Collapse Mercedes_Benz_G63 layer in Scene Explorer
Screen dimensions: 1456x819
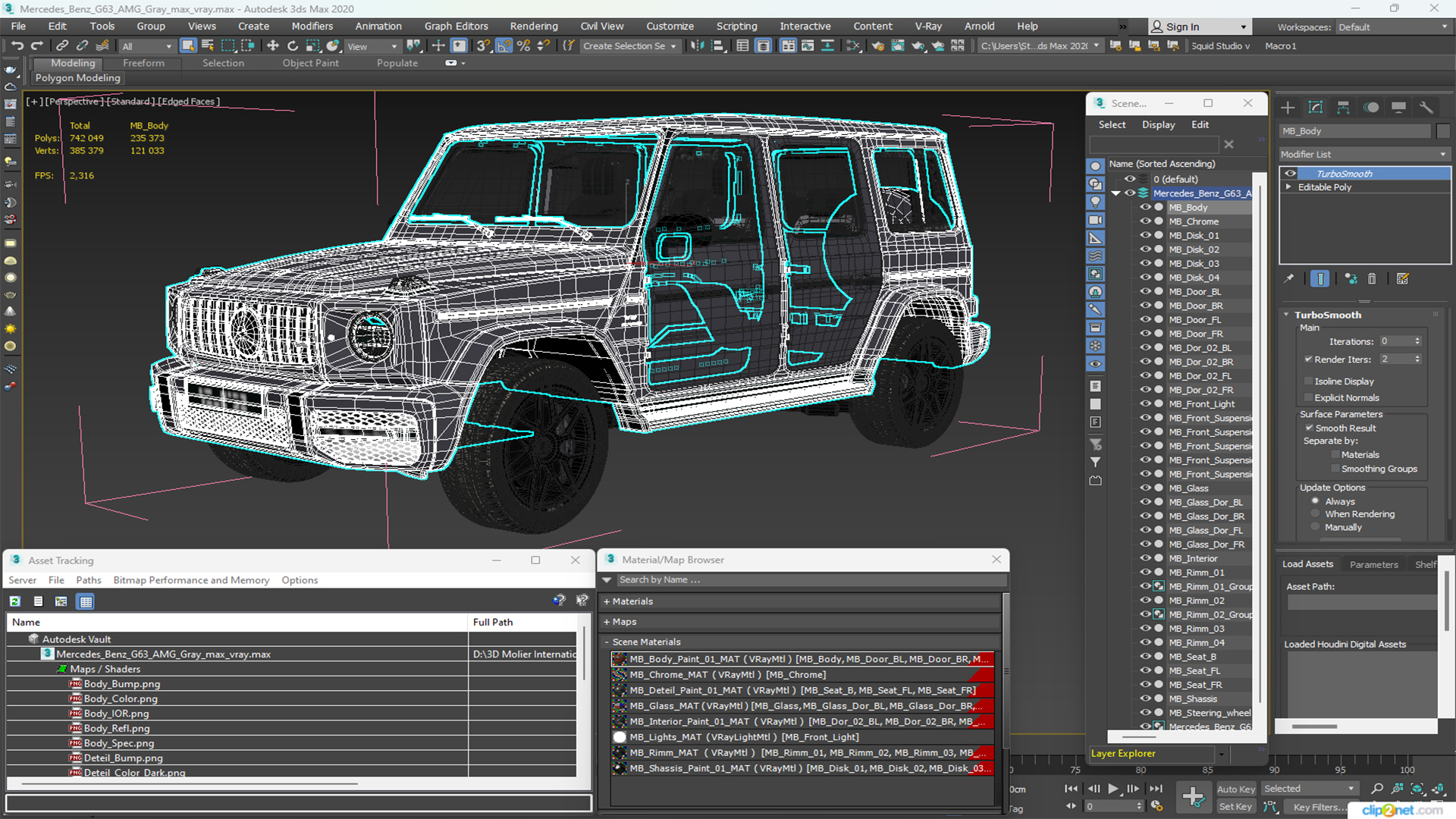click(x=1116, y=193)
